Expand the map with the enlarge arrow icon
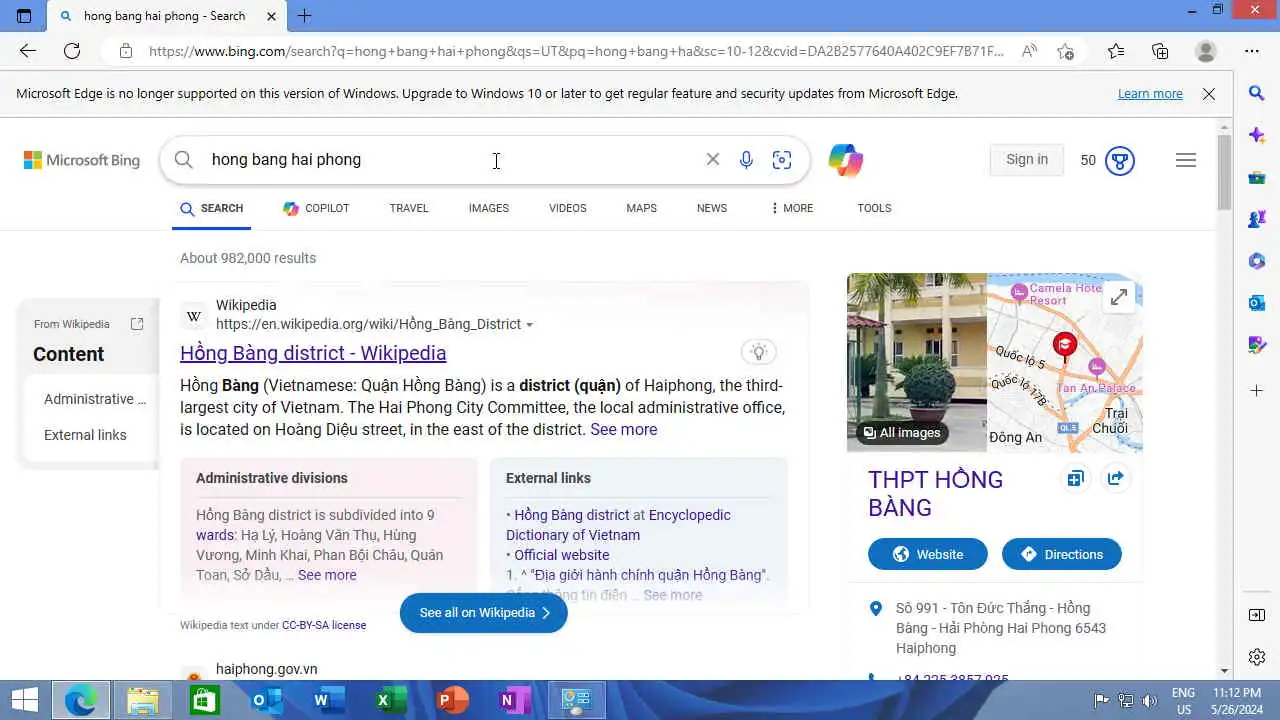Screen dimensions: 1280x720 (x=1119, y=297)
